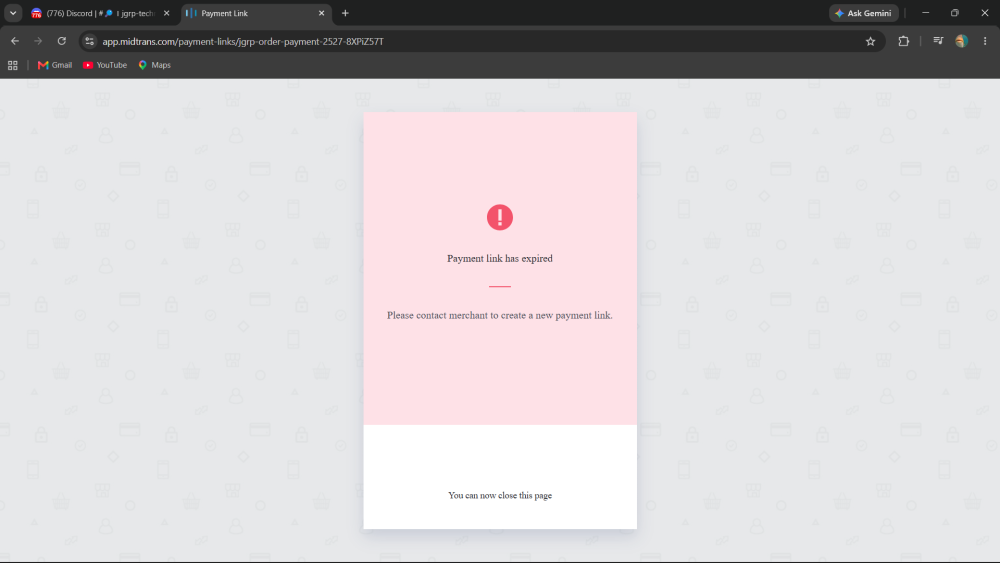Open the Maps bookmark

154,65
